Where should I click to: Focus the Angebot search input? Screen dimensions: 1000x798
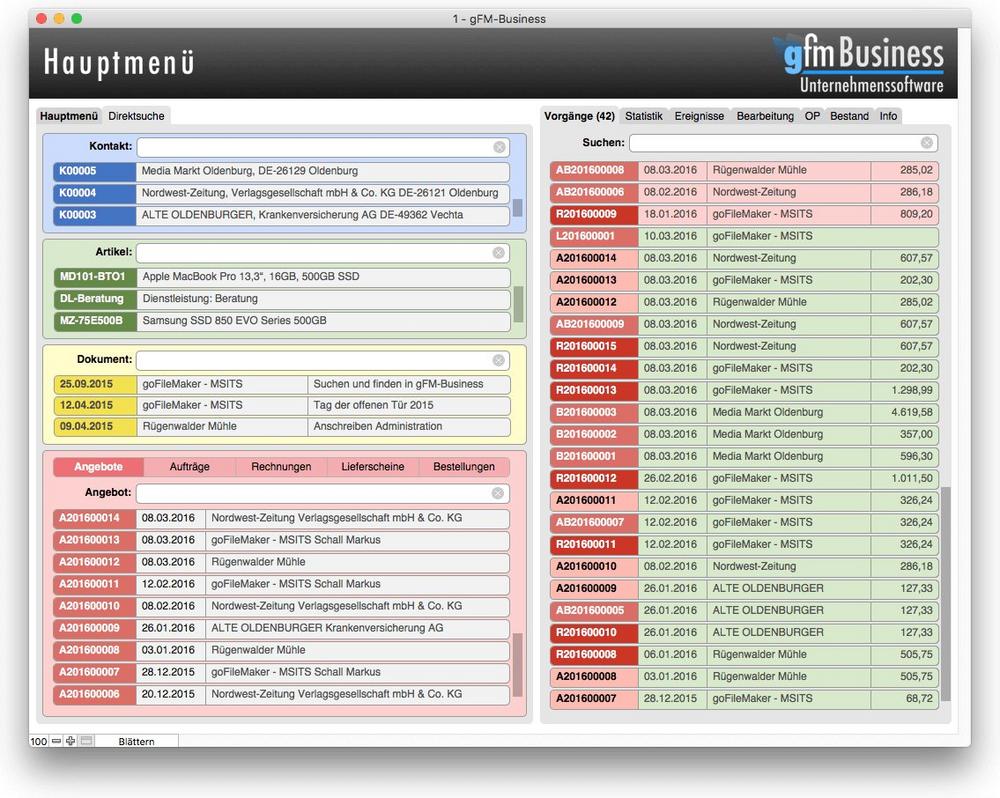tap(323, 493)
